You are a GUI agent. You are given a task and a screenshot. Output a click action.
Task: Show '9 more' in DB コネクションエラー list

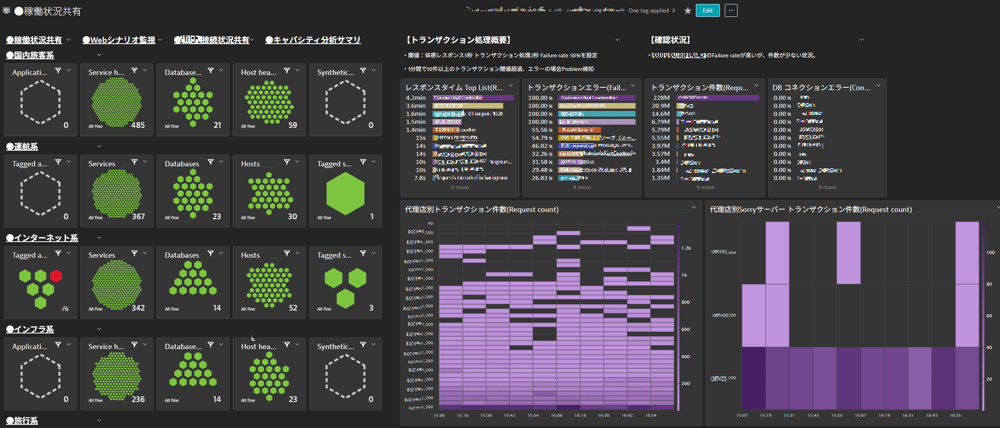click(x=825, y=188)
